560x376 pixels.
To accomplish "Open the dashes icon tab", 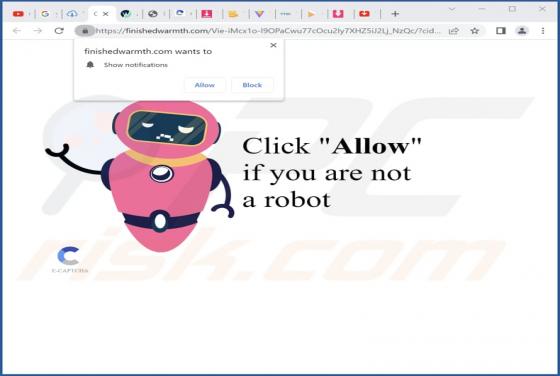I will click(285, 14).
